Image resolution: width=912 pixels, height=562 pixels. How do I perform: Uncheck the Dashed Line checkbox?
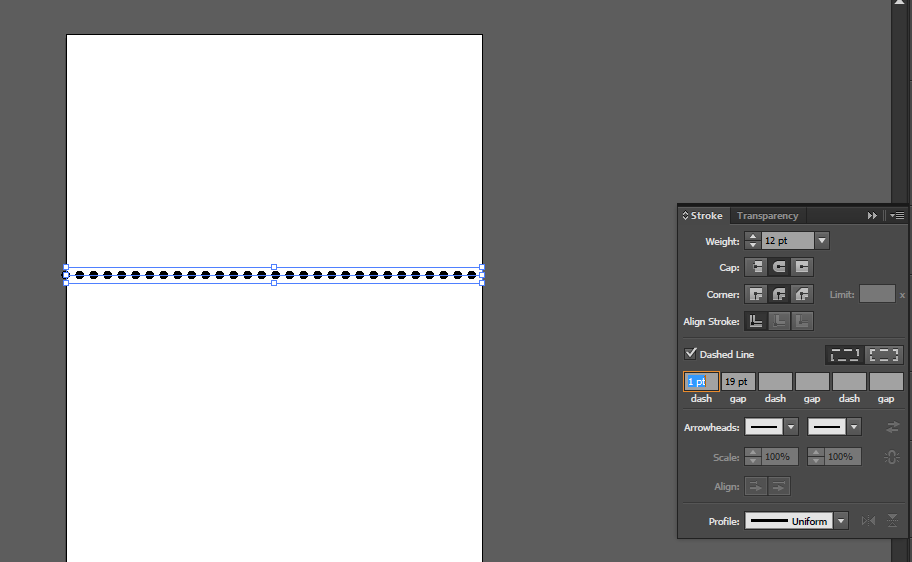pyautogui.click(x=690, y=354)
